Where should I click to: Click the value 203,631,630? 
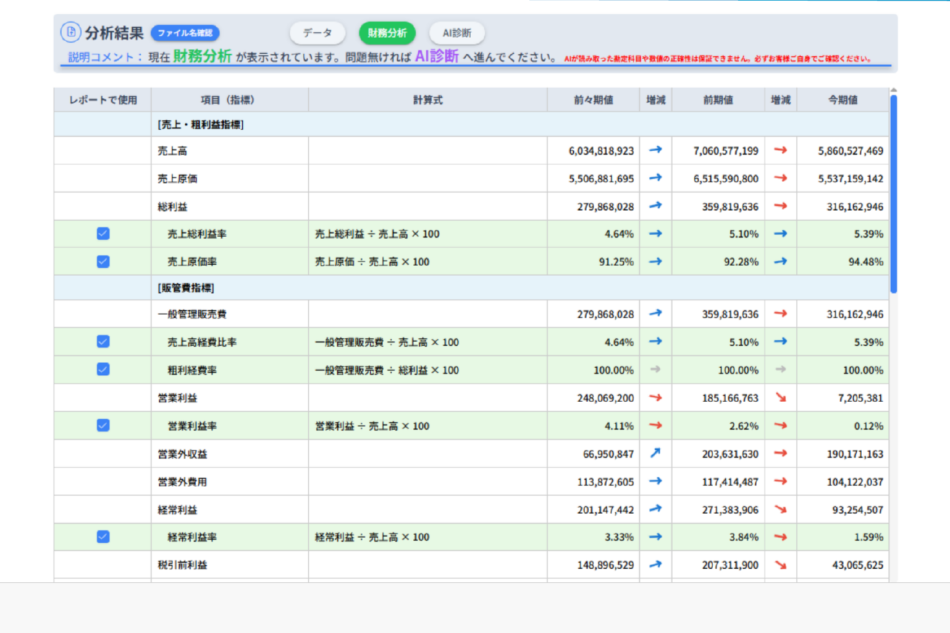click(730, 454)
